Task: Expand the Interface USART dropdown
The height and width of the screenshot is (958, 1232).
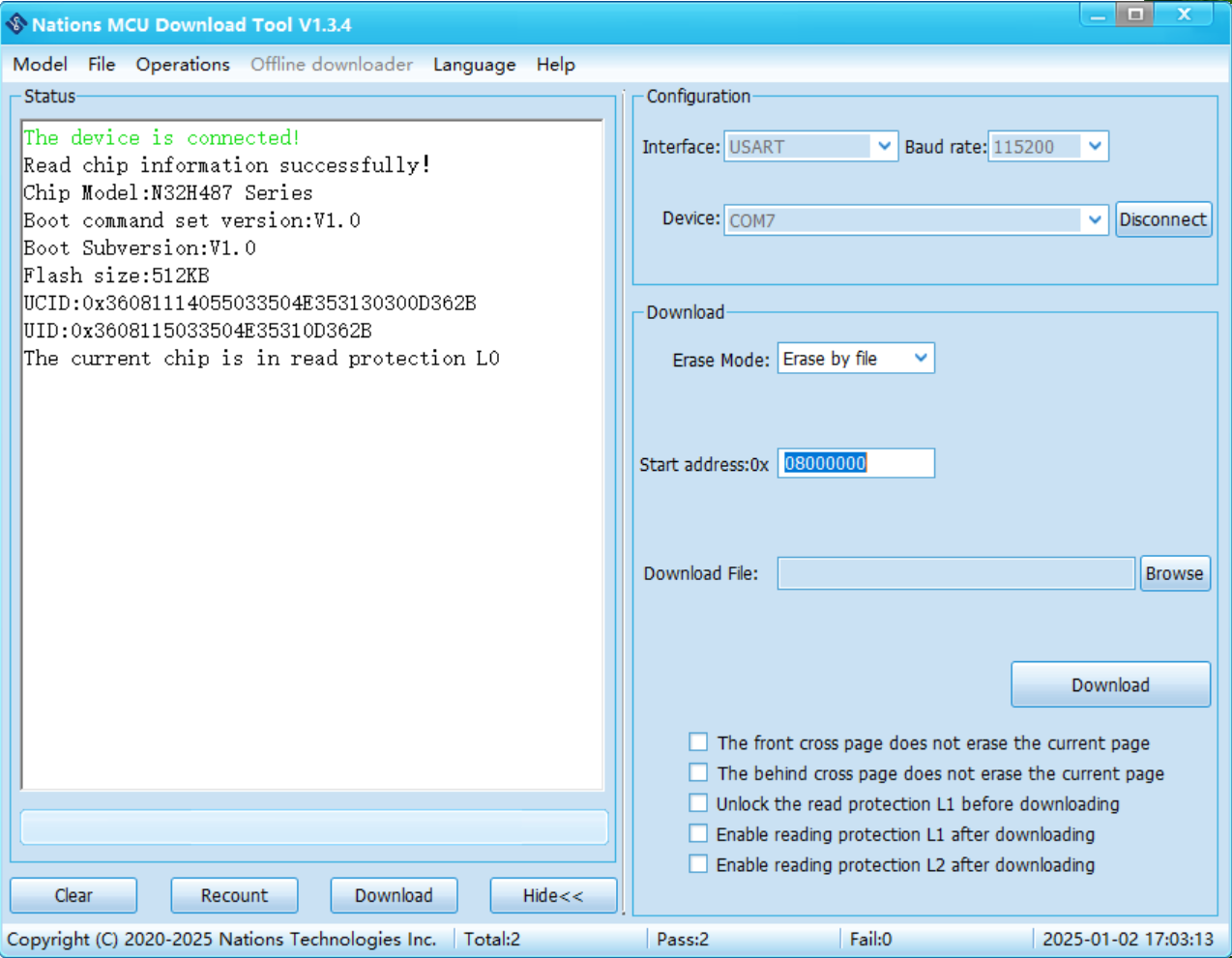Action: tap(884, 147)
